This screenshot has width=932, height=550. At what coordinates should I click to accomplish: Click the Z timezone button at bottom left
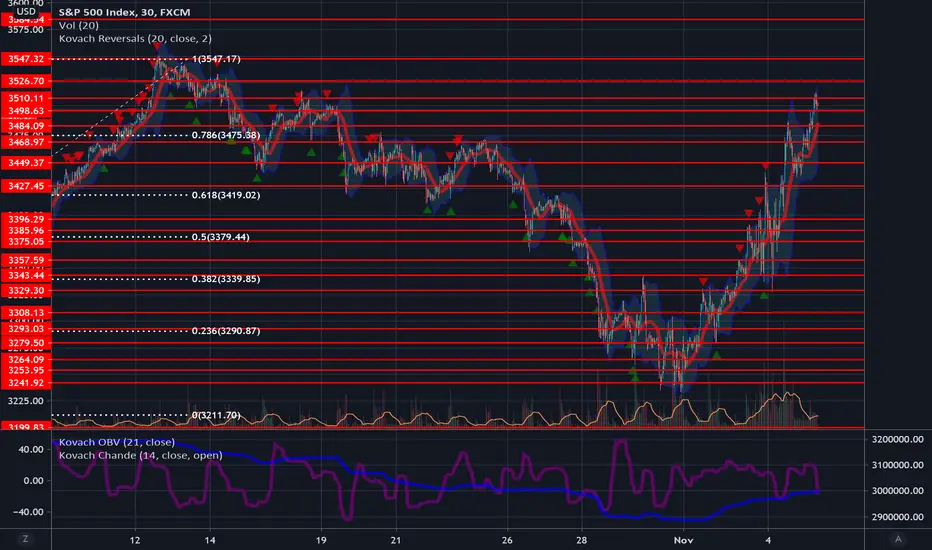25,539
